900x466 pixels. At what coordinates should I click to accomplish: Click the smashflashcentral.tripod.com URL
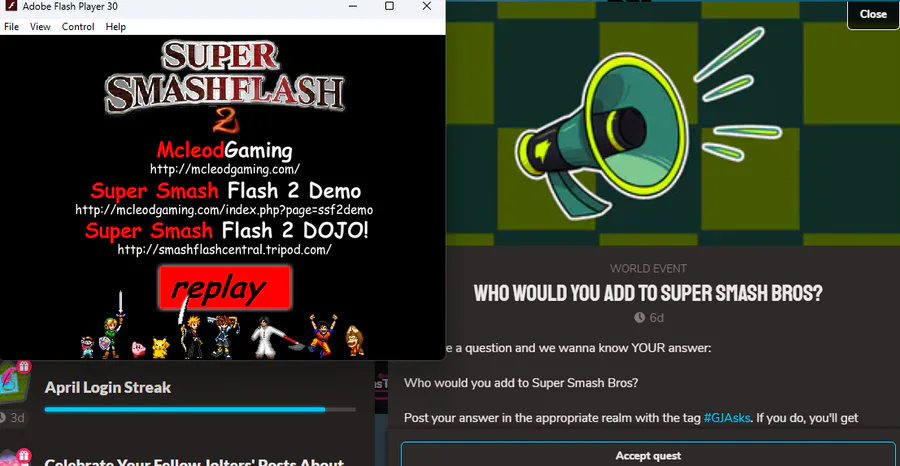click(224, 250)
